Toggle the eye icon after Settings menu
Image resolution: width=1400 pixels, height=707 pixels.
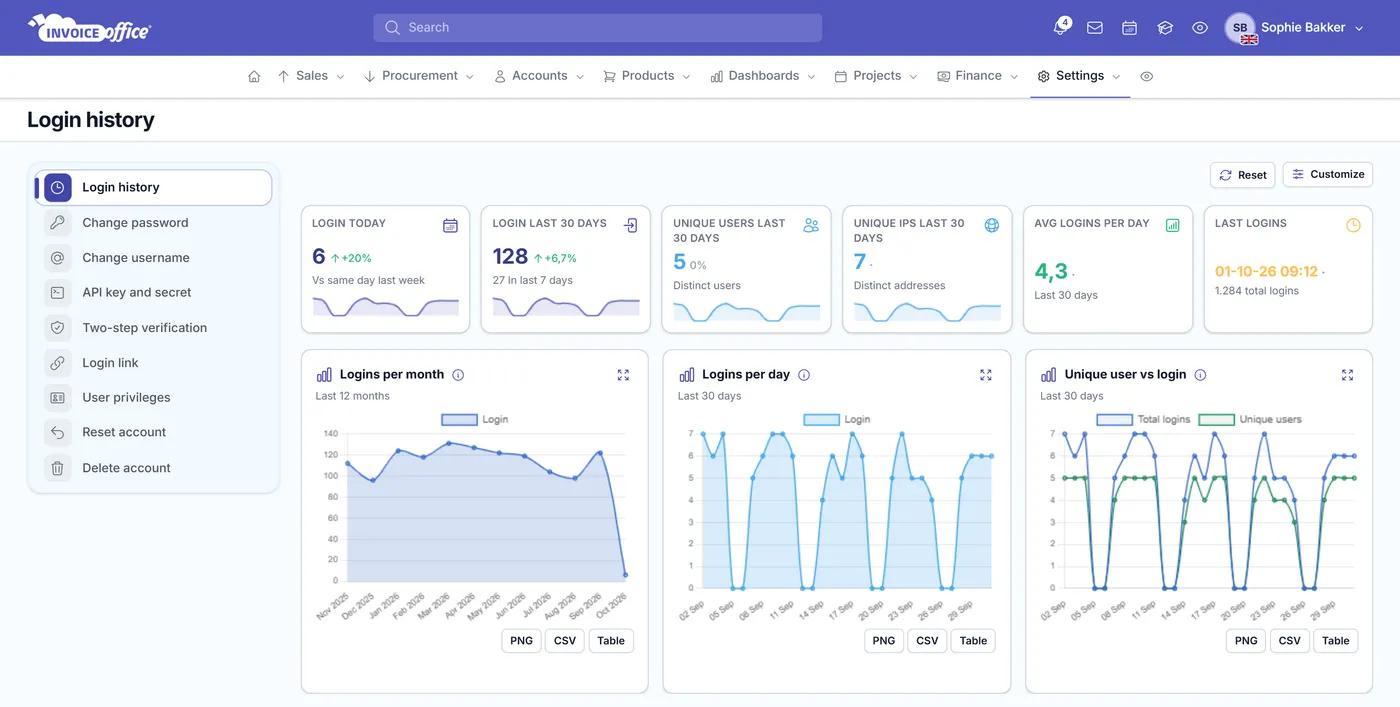click(x=1147, y=76)
